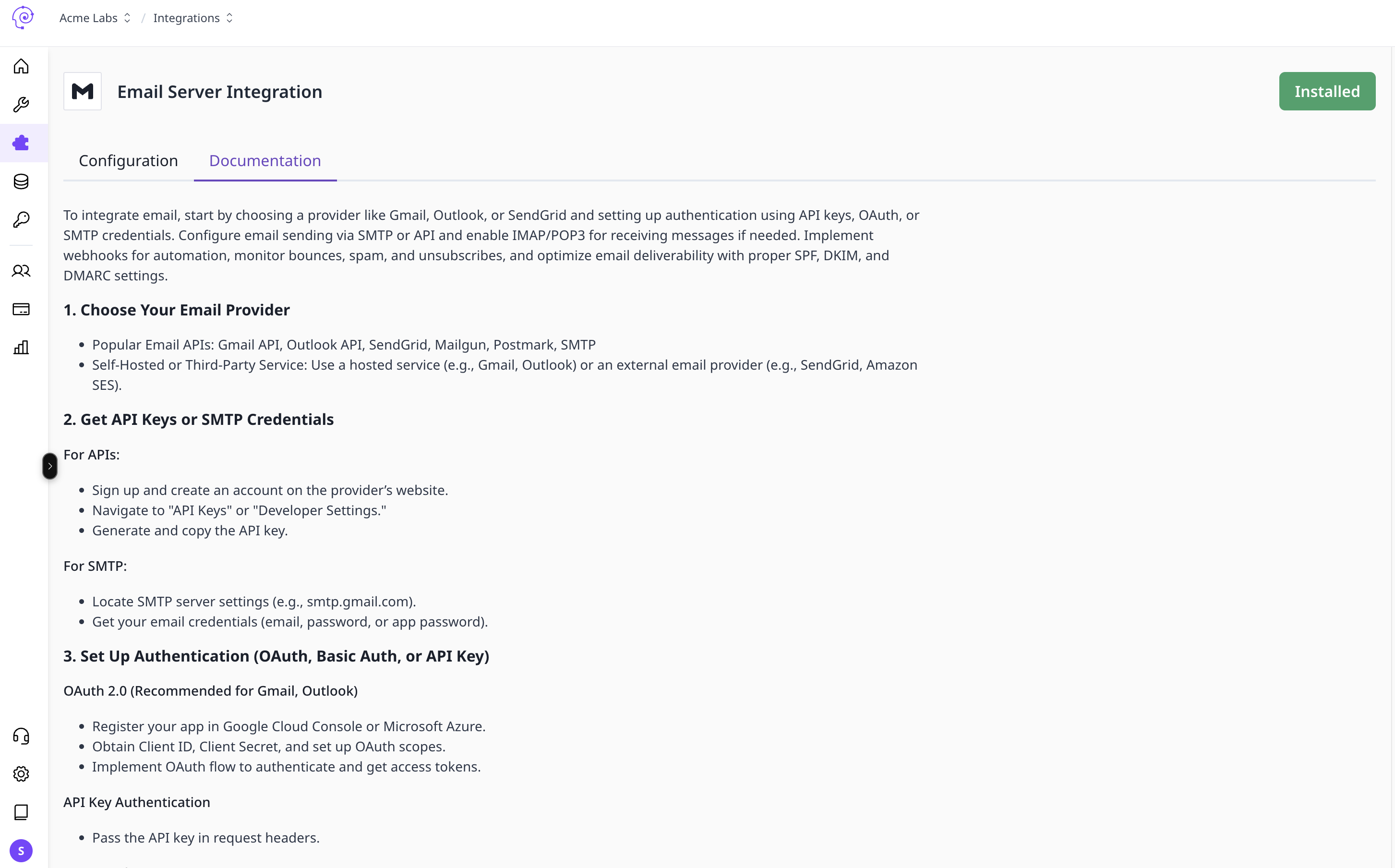Click the Email Server Integration logo thumbnail
Image resolution: width=1395 pixels, height=868 pixels.
point(83,91)
